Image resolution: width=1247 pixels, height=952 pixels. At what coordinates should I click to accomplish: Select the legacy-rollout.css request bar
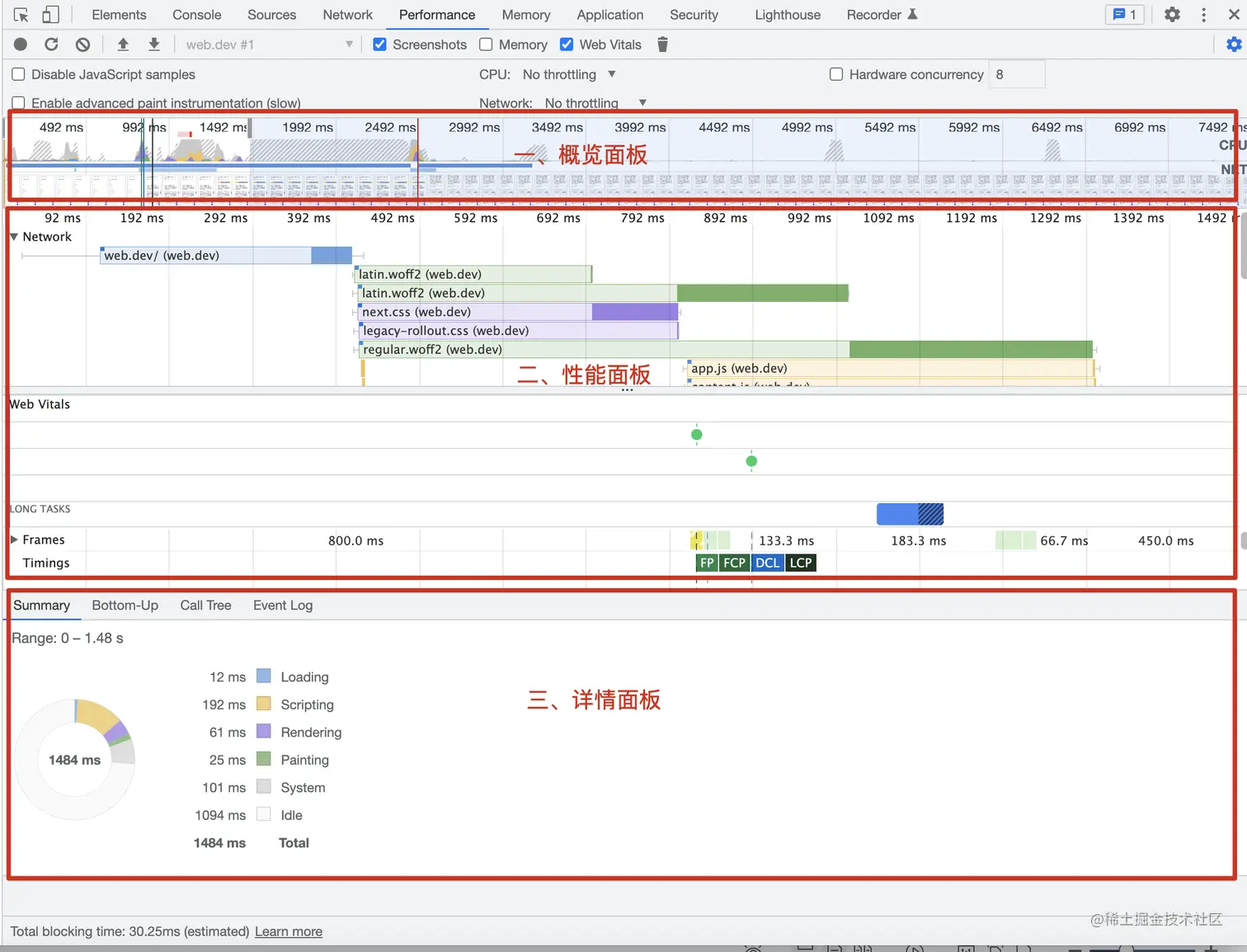coord(519,331)
